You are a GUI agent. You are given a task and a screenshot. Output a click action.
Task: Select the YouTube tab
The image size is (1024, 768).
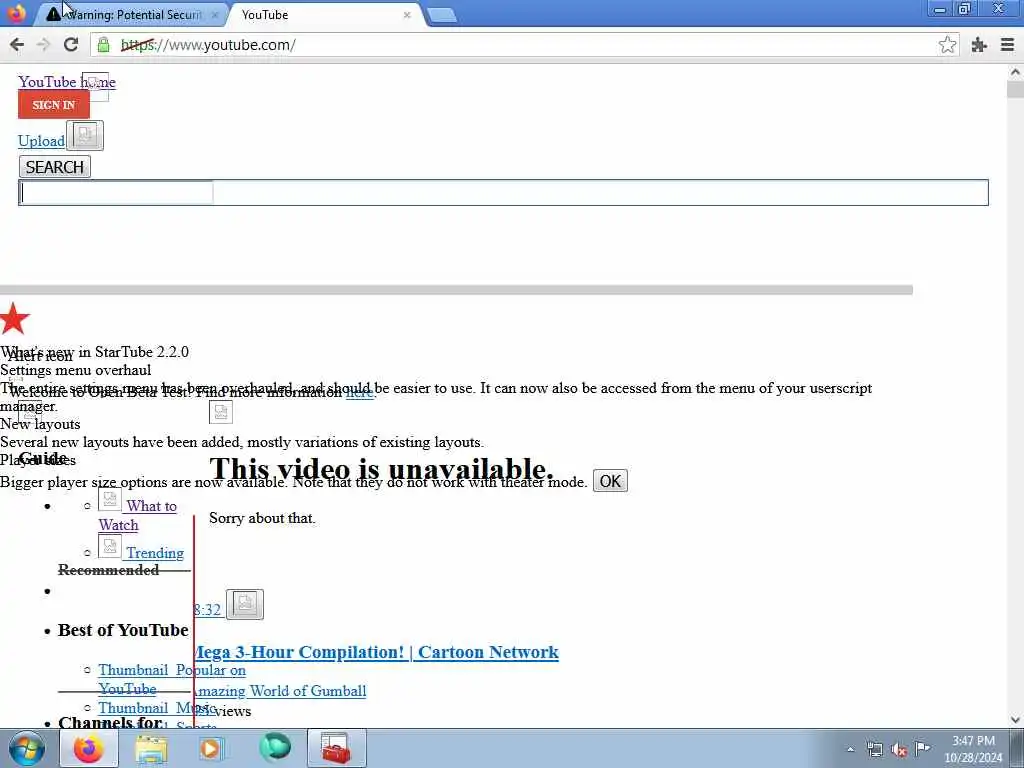tap(320, 14)
